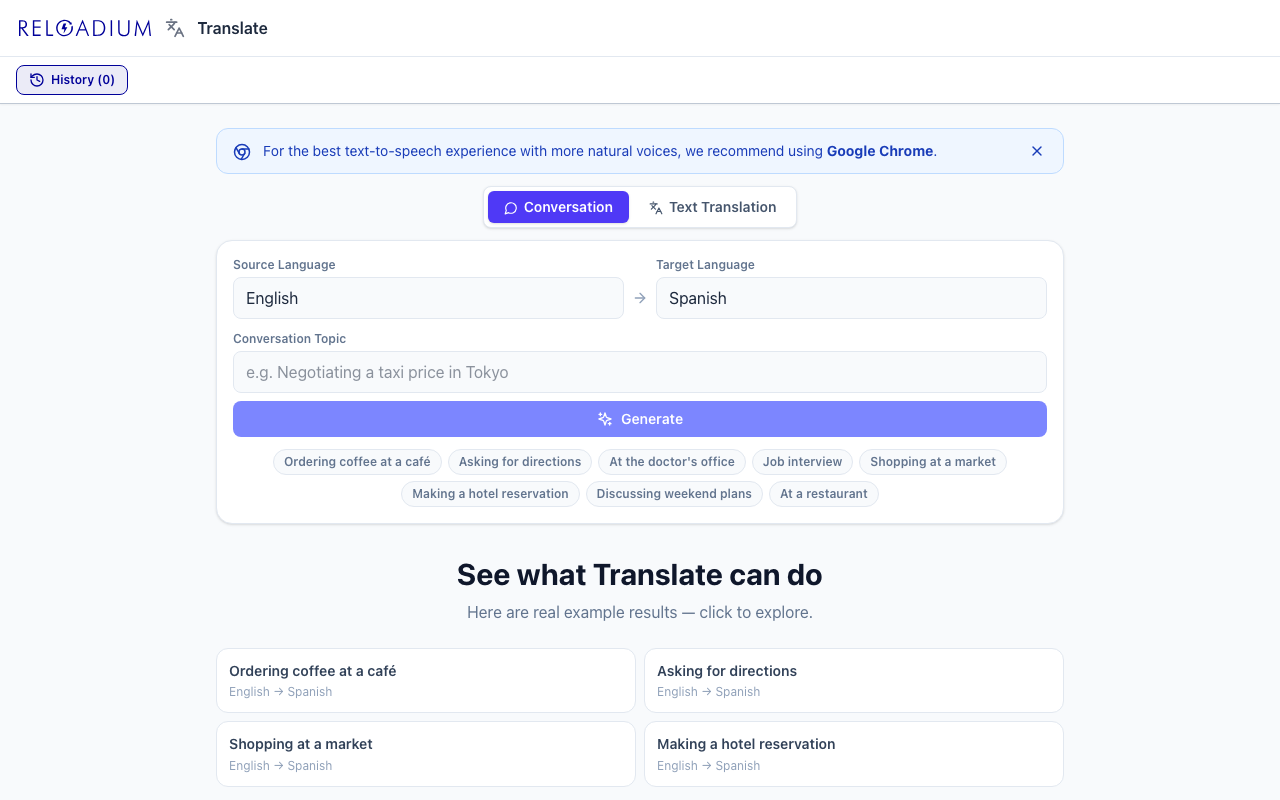Select the Conversation mode tab
Viewport: 1280px width, 800px height.
pos(558,207)
